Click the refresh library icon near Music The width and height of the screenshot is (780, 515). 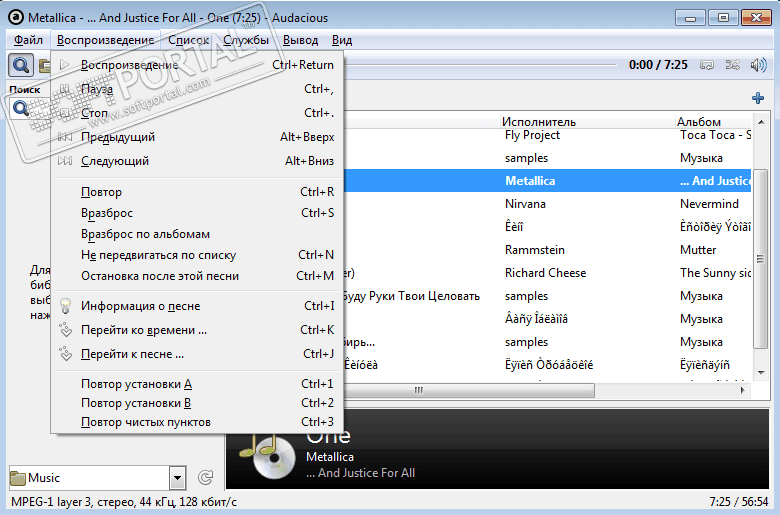click(x=205, y=478)
